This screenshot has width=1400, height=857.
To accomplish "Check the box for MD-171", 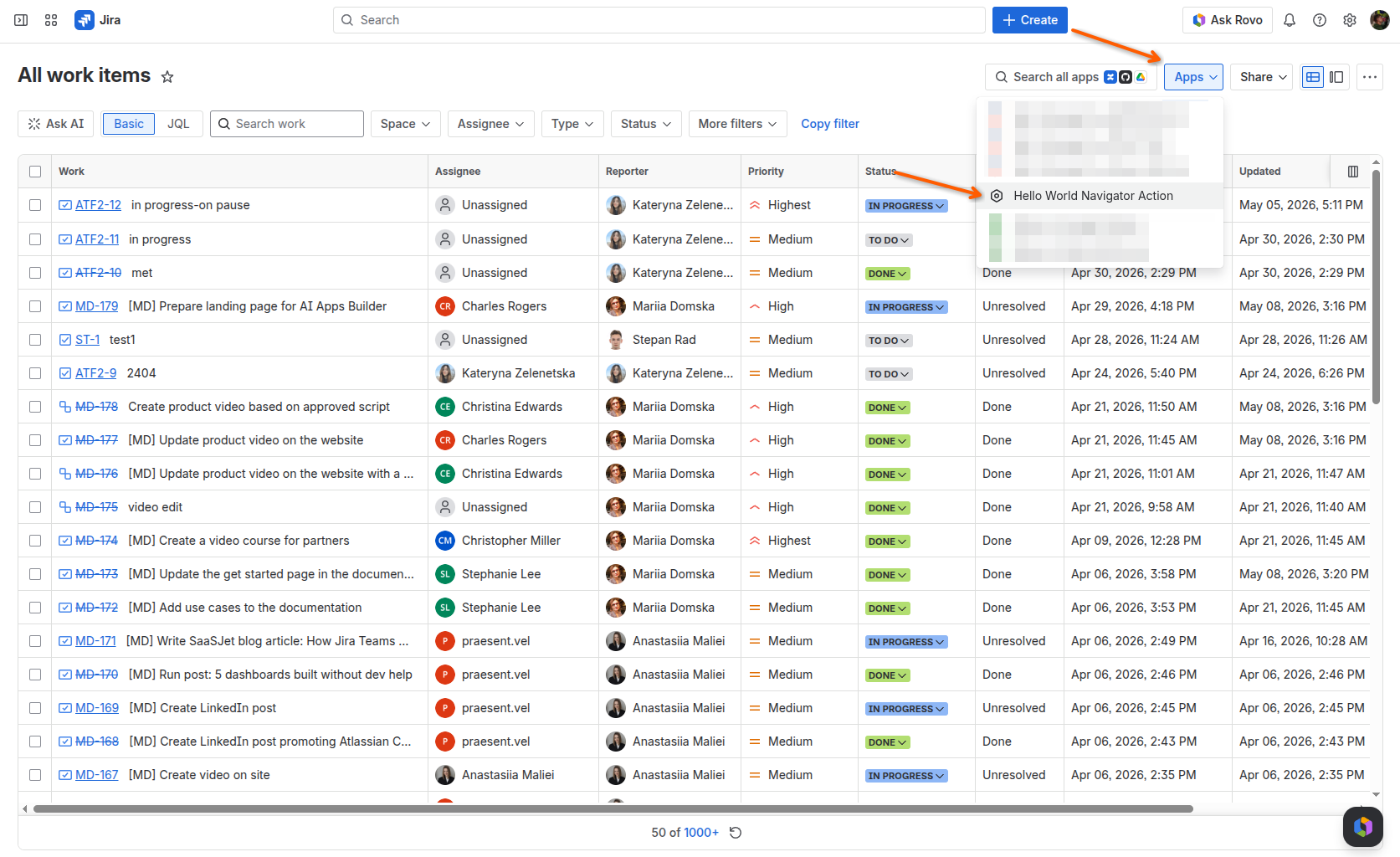I will (35, 641).
